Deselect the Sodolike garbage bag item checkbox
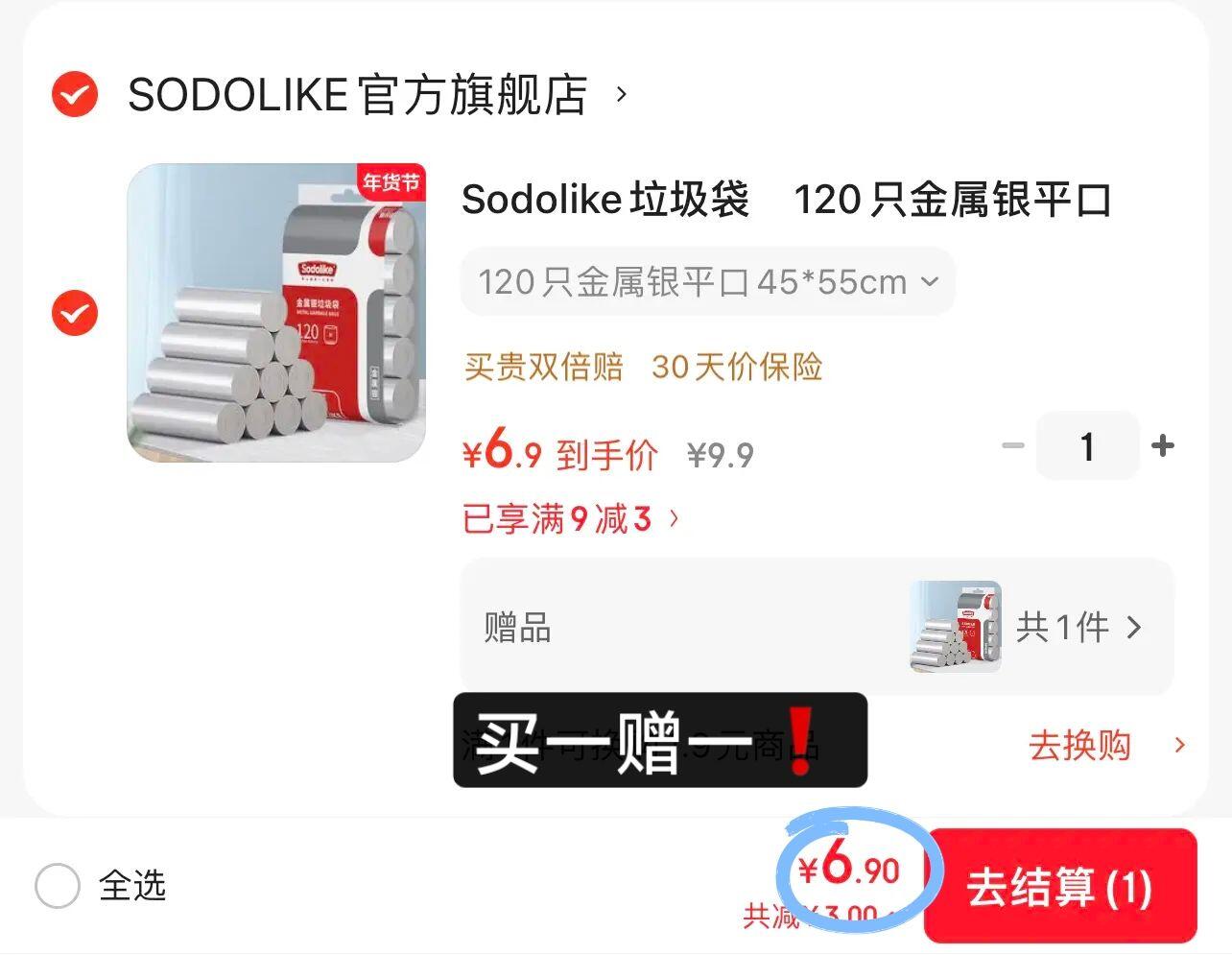The image size is (1232, 955). [x=75, y=313]
